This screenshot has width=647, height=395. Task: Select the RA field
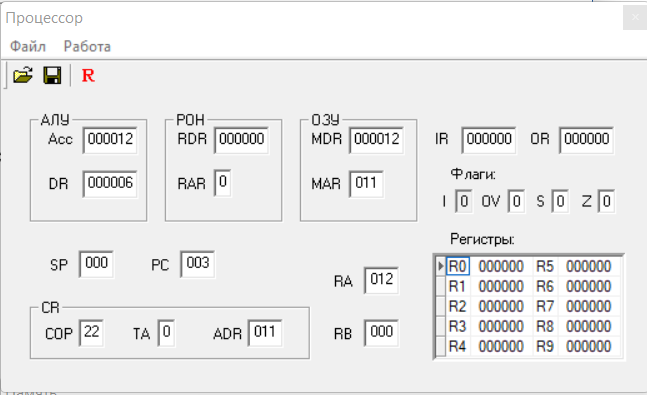(x=381, y=280)
